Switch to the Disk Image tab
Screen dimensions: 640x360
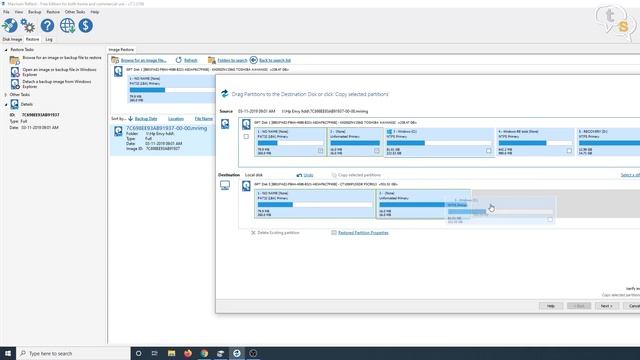click(12, 40)
